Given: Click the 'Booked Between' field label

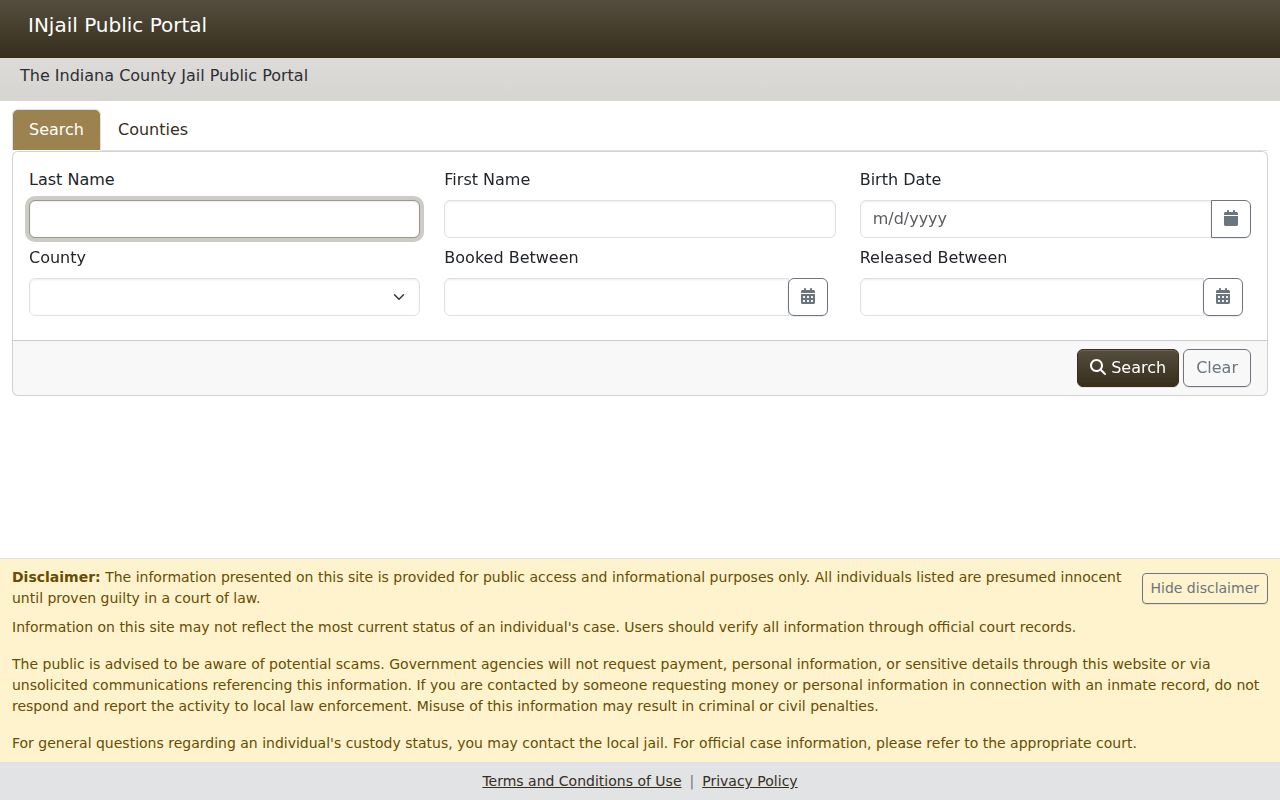Looking at the screenshot, I should [x=511, y=258].
